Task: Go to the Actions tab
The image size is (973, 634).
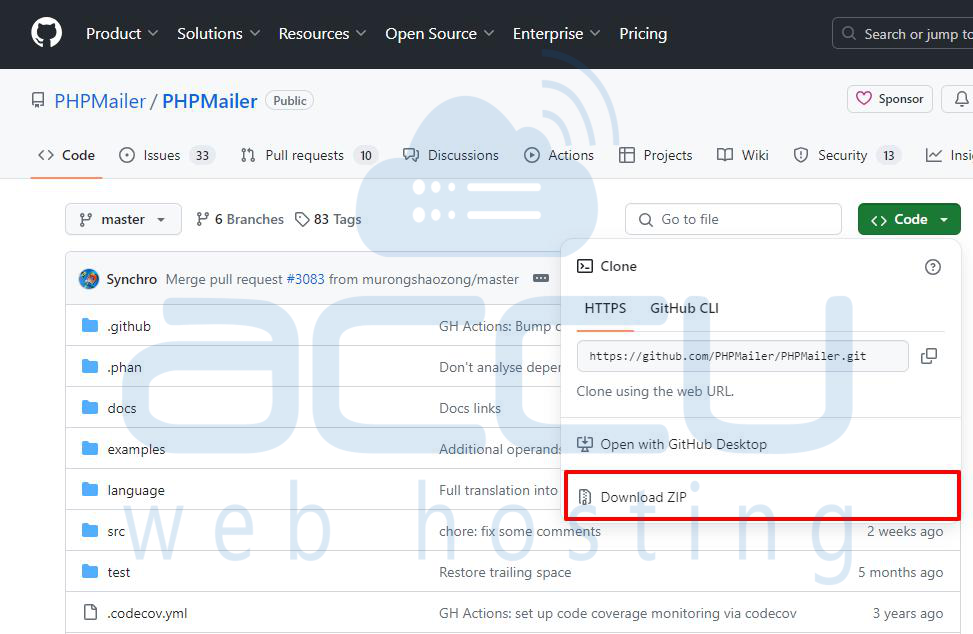Action: pyautogui.click(x=558, y=155)
